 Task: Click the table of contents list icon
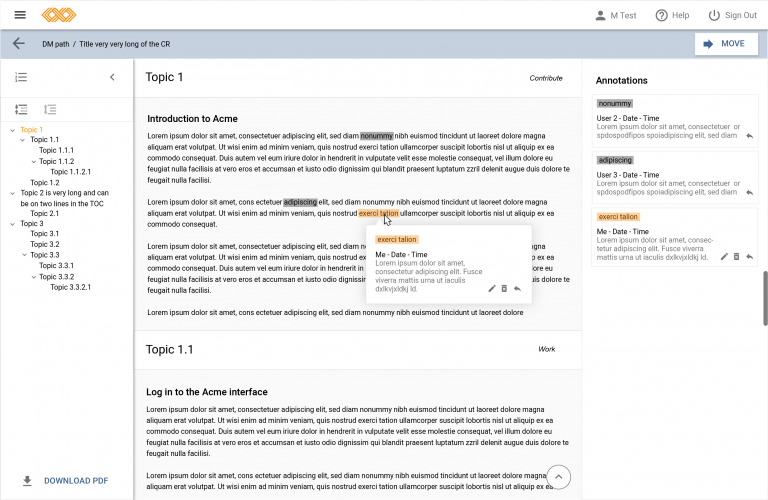coord(21,77)
